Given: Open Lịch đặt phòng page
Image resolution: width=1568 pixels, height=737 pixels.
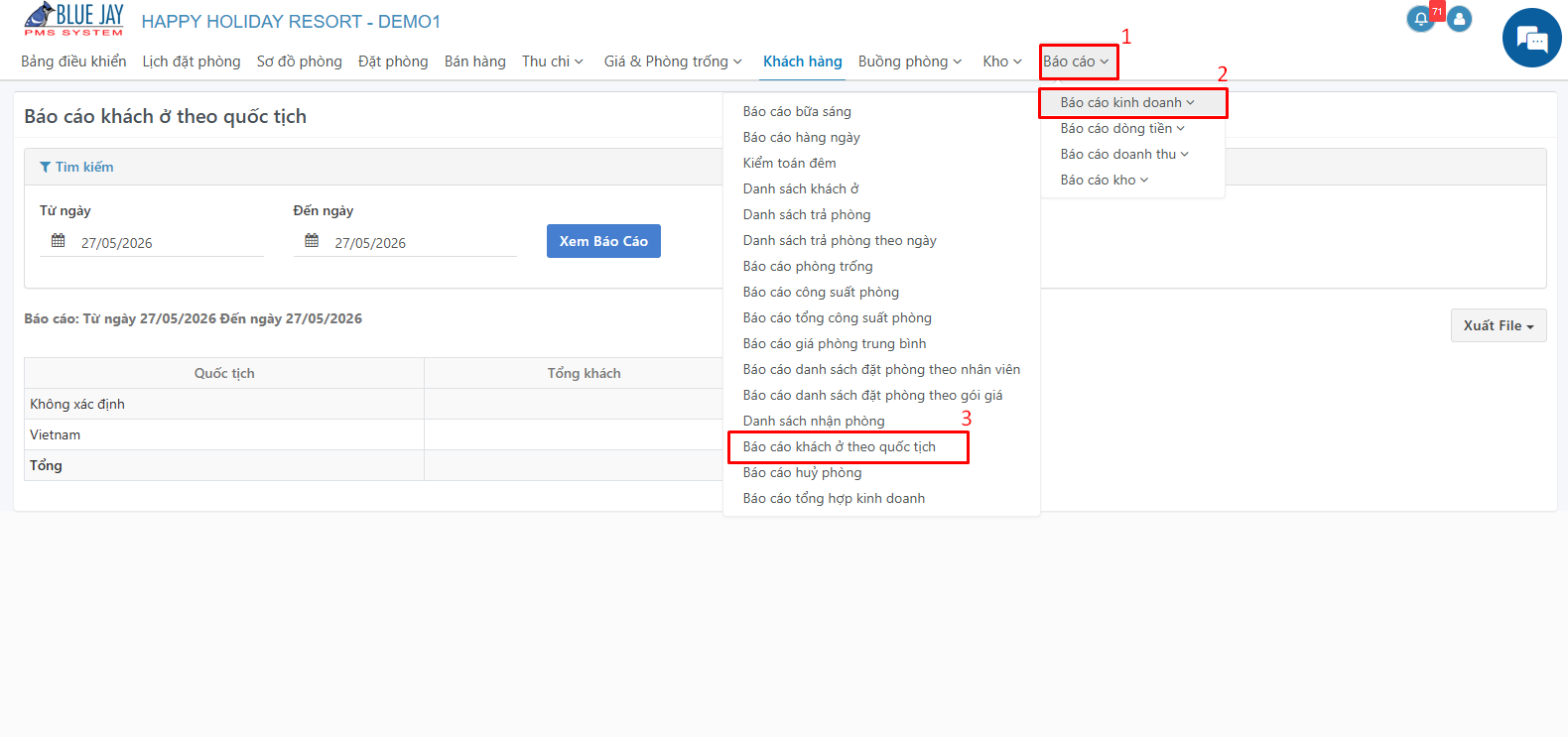Looking at the screenshot, I should (192, 61).
